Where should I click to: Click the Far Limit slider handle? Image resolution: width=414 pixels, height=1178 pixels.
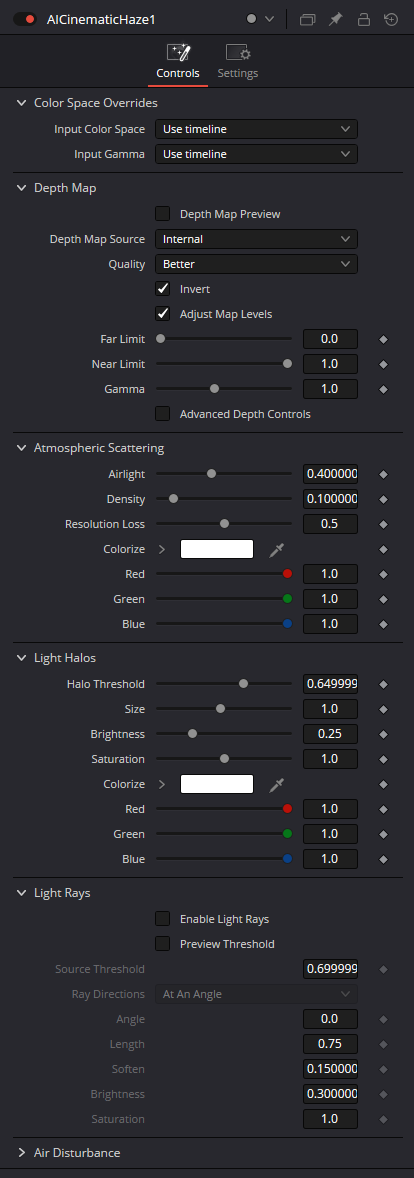pos(160,339)
